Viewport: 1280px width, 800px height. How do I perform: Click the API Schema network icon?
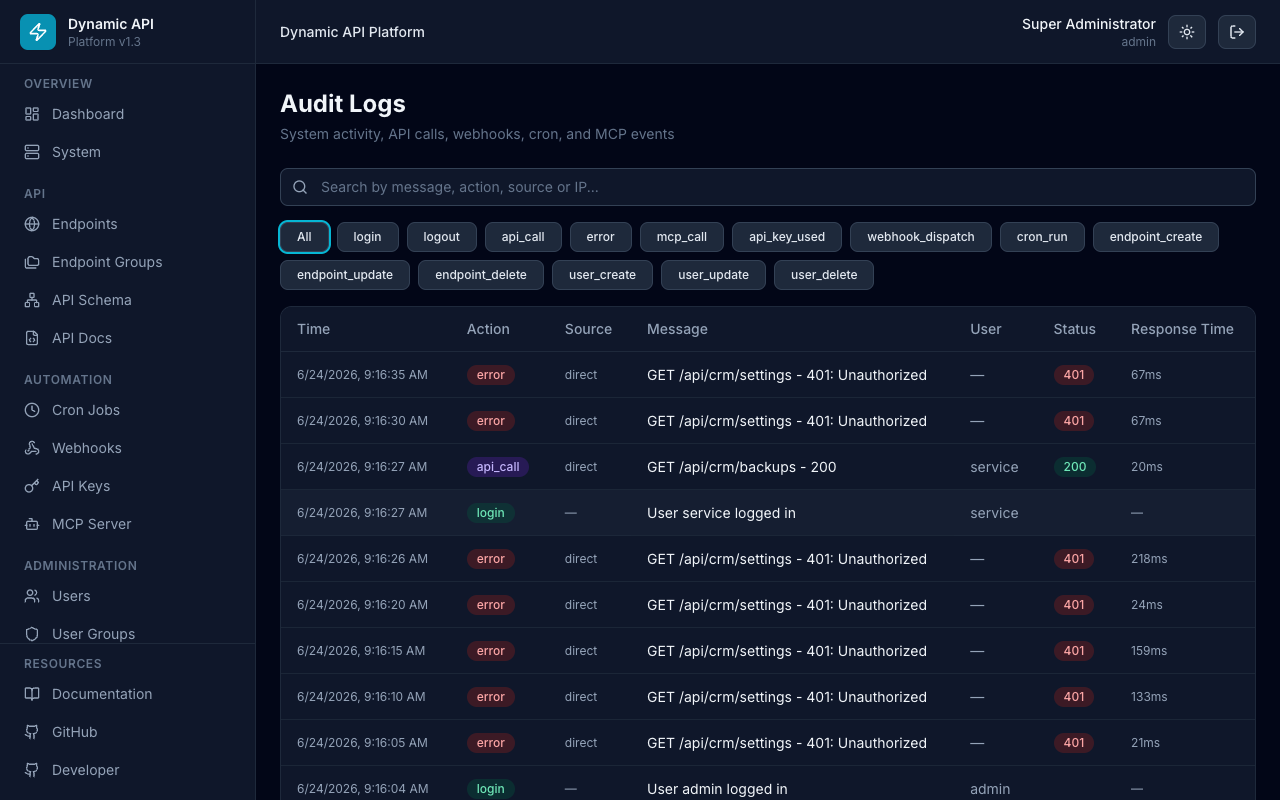[32, 300]
